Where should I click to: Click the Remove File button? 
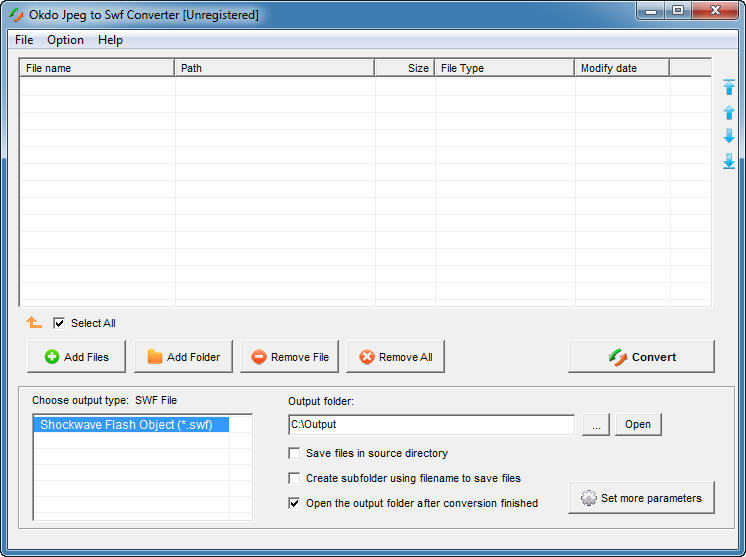(x=289, y=357)
